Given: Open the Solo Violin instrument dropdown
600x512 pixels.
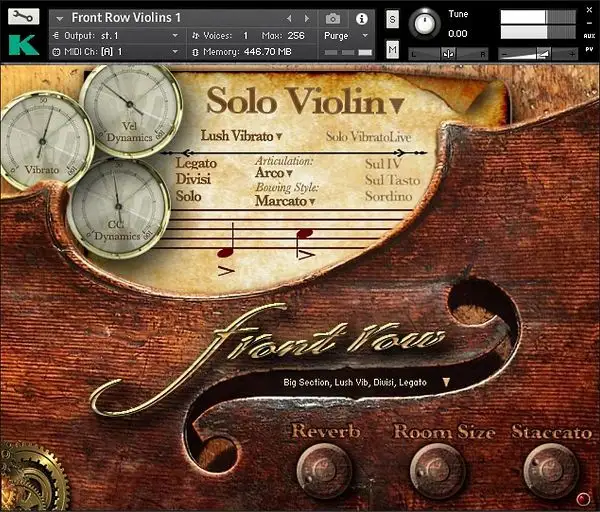Looking at the screenshot, I should (305, 102).
